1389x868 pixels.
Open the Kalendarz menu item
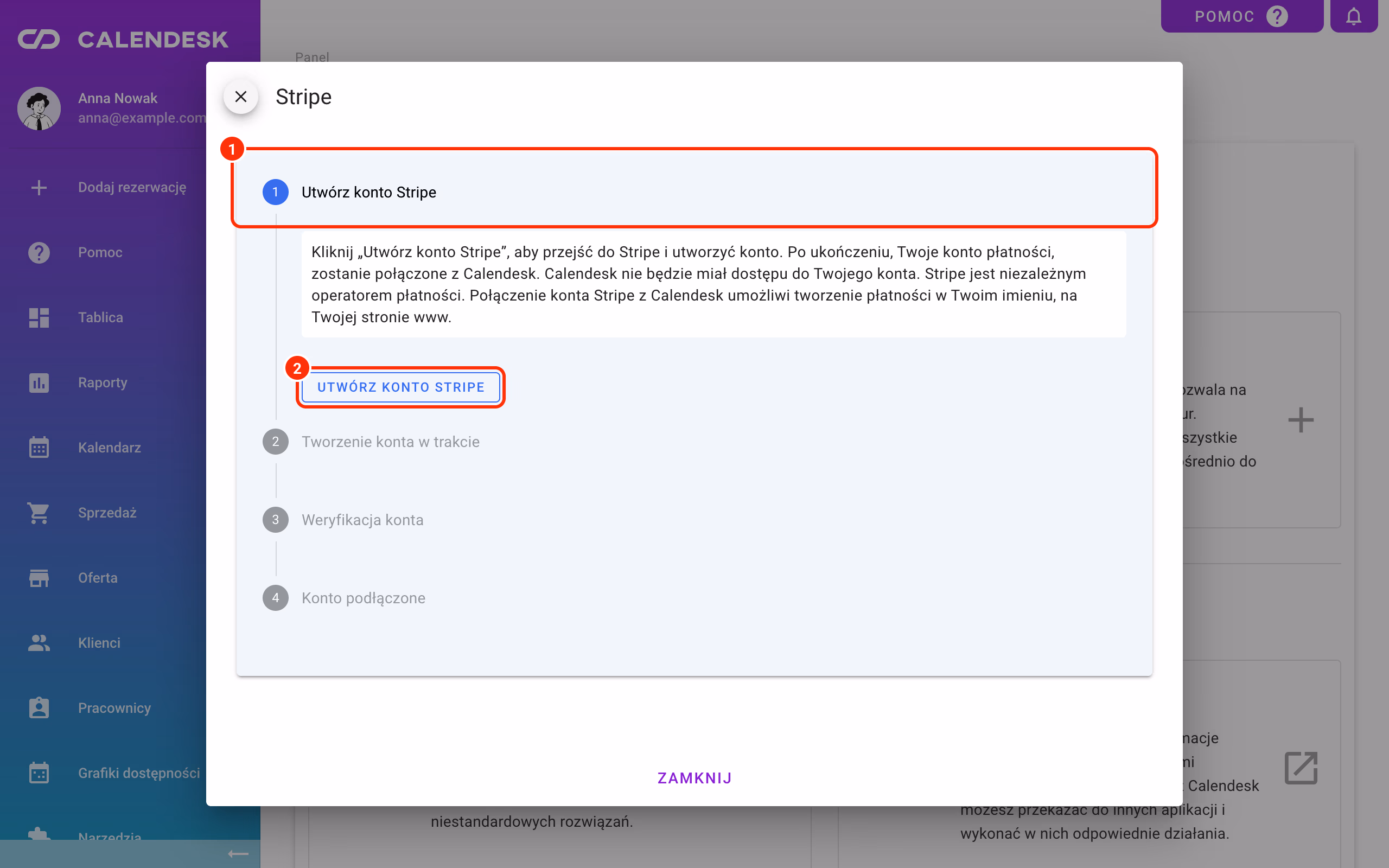point(110,447)
